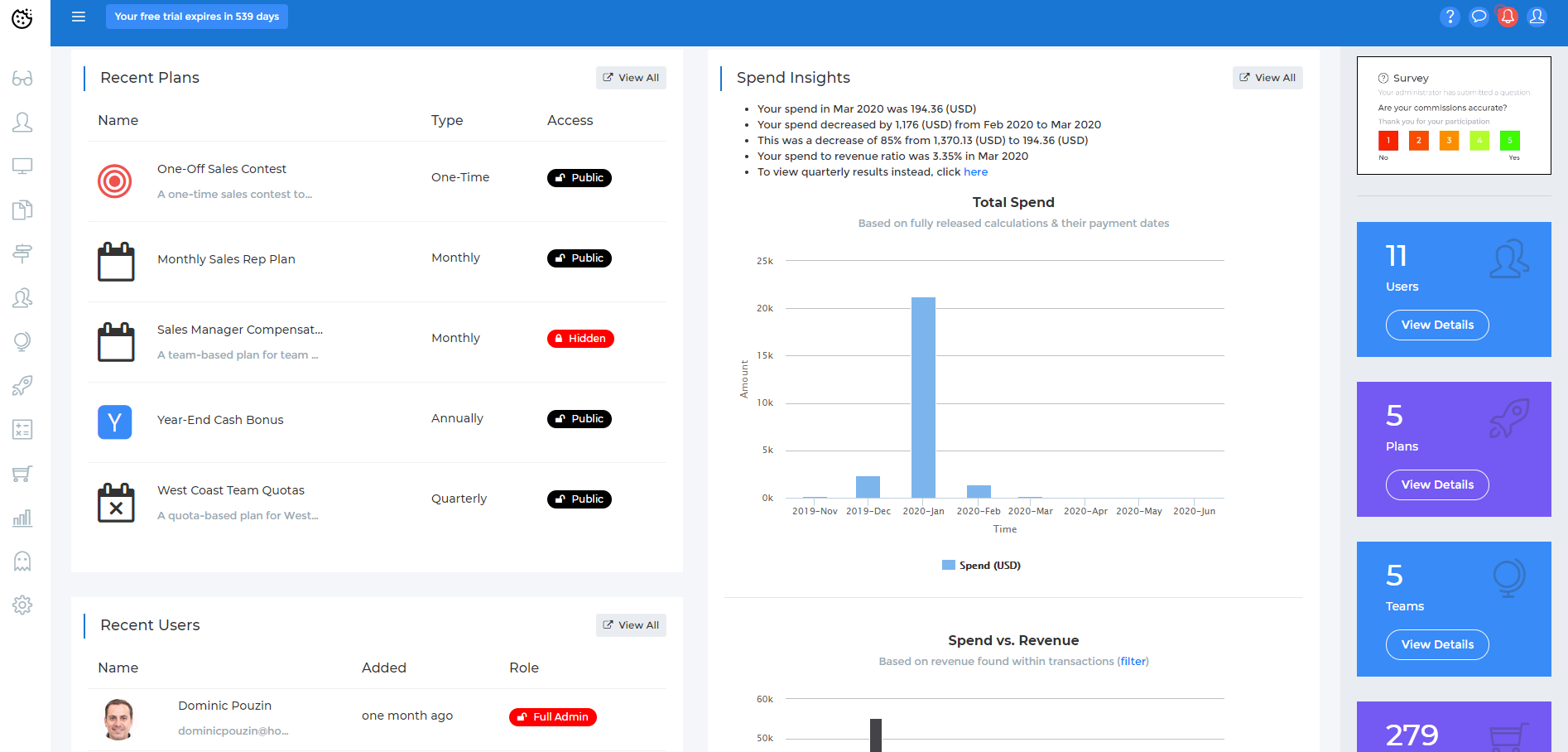Select survey rating 1 for No
This screenshot has height=752, width=1568.
coord(1388,141)
